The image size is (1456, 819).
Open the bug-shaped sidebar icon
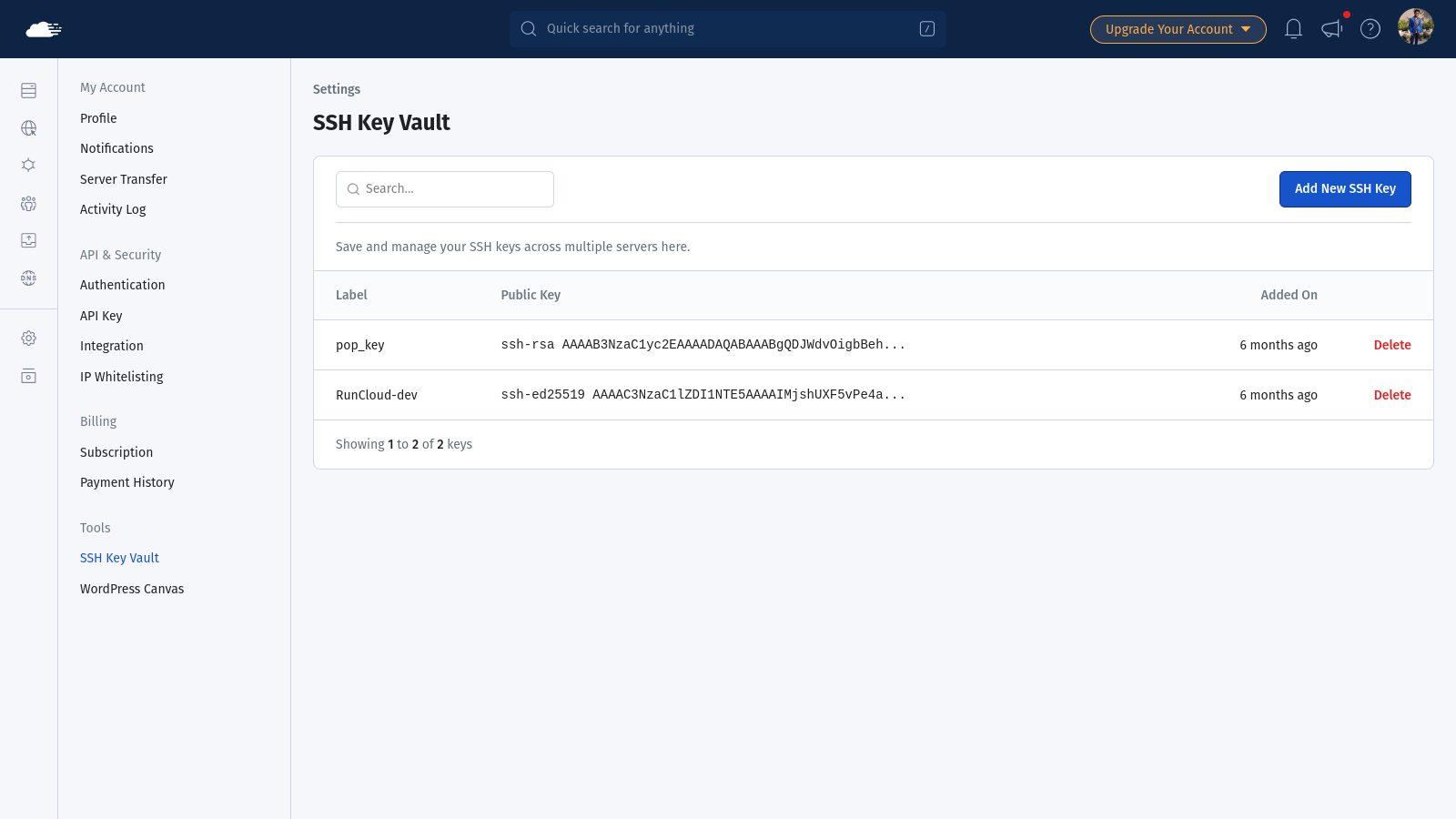pyautogui.click(x=29, y=166)
